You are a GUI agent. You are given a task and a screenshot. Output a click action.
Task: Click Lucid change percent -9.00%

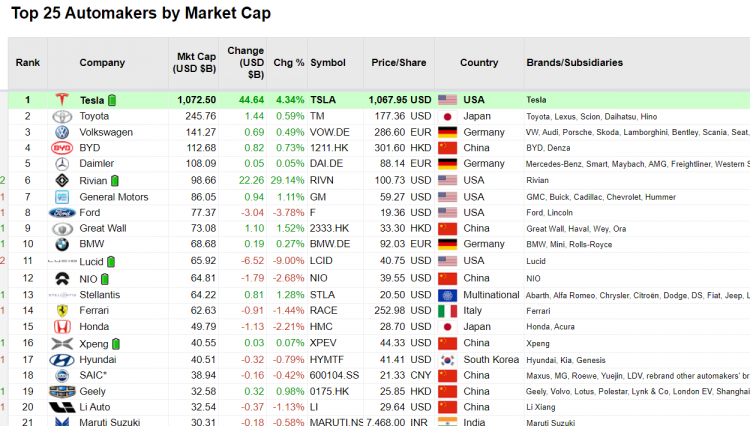pos(288,261)
